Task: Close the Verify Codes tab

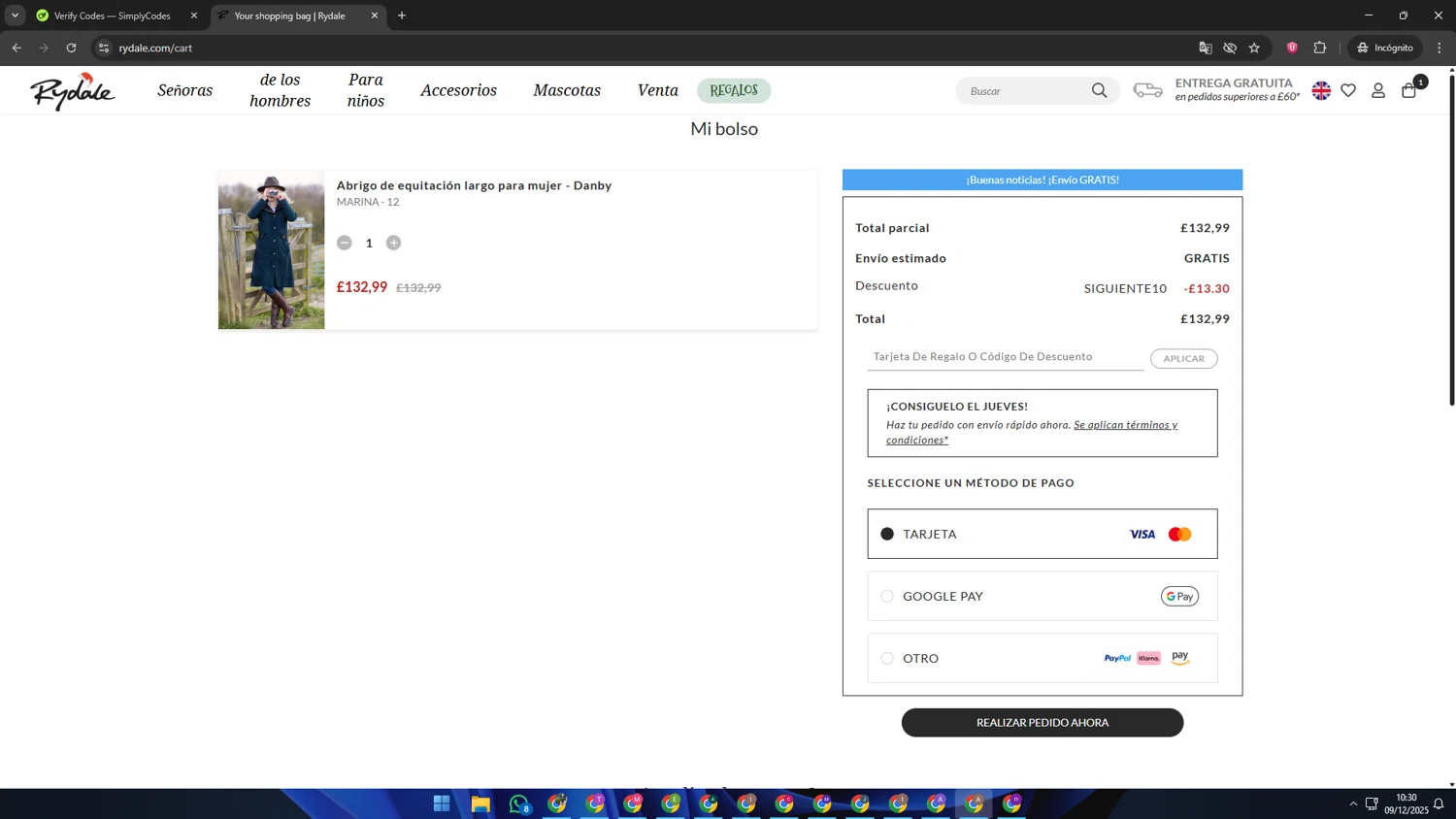Action: [194, 16]
